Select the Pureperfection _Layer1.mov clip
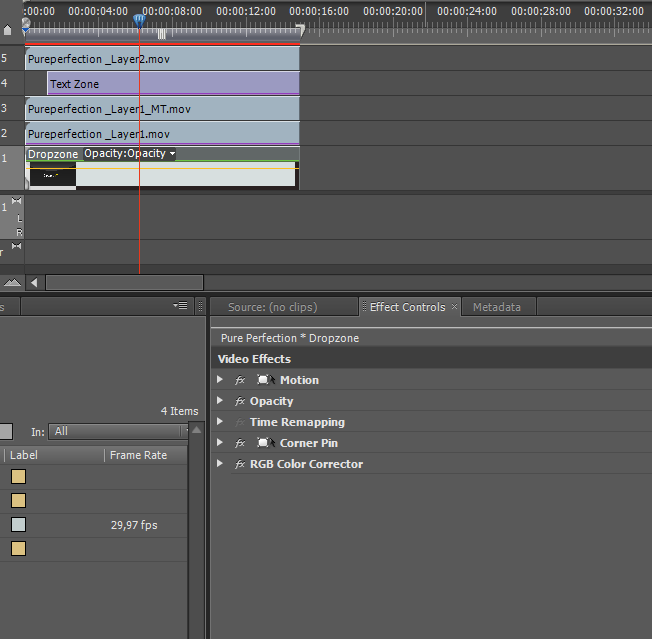This screenshot has width=652, height=639. click(x=162, y=133)
